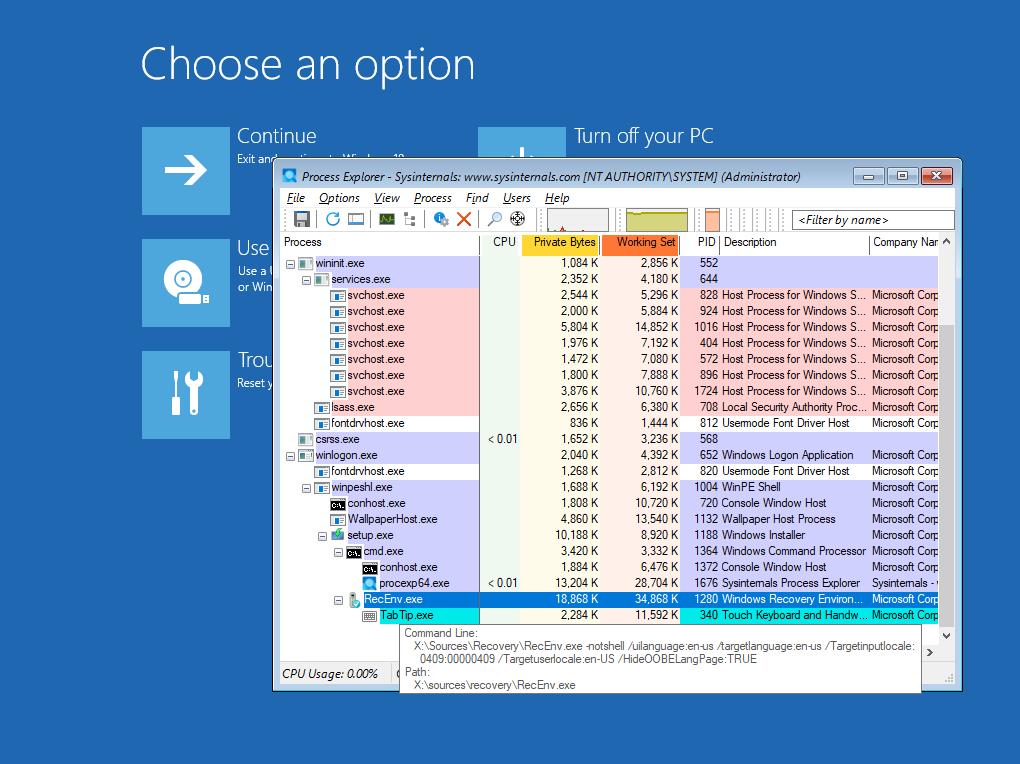Click the Save toolbar icon
Viewport: 1020px width, 764px height.
pos(301,219)
